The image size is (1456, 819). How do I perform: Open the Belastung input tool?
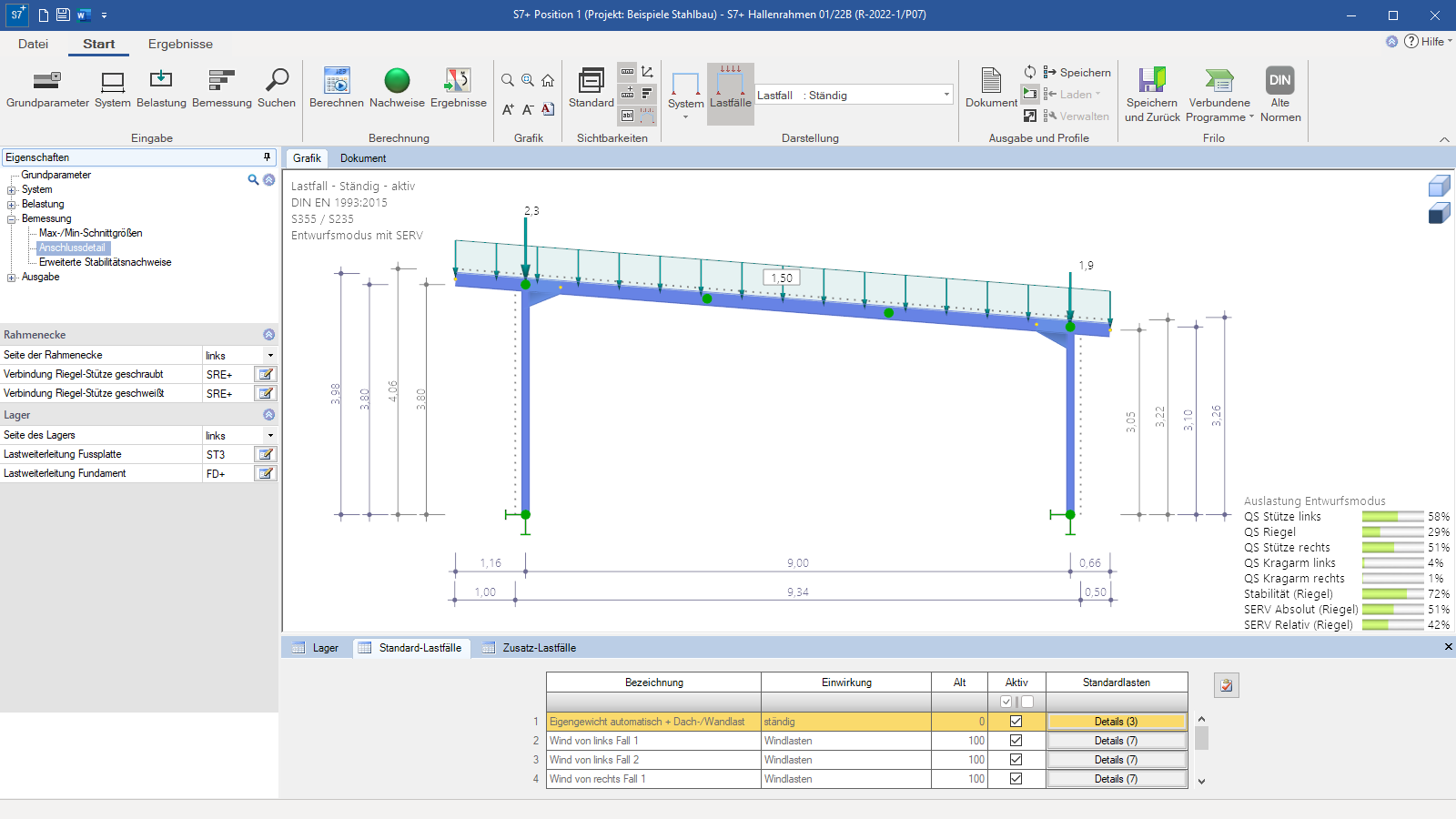[161, 88]
